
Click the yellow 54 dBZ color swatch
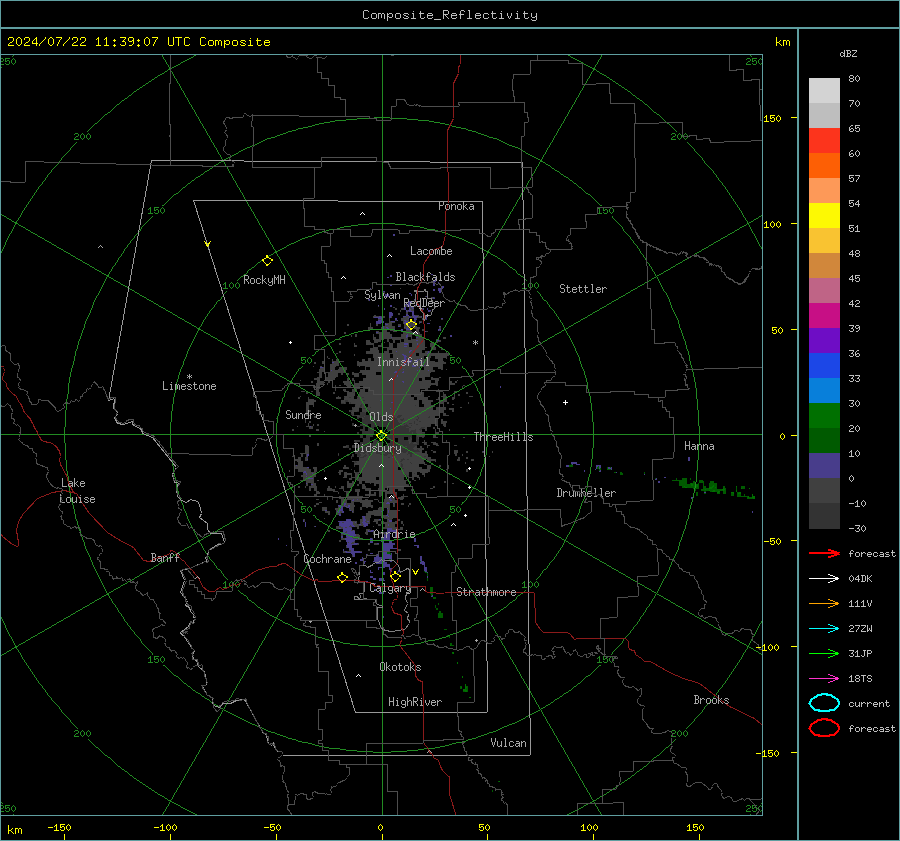(824, 215)
